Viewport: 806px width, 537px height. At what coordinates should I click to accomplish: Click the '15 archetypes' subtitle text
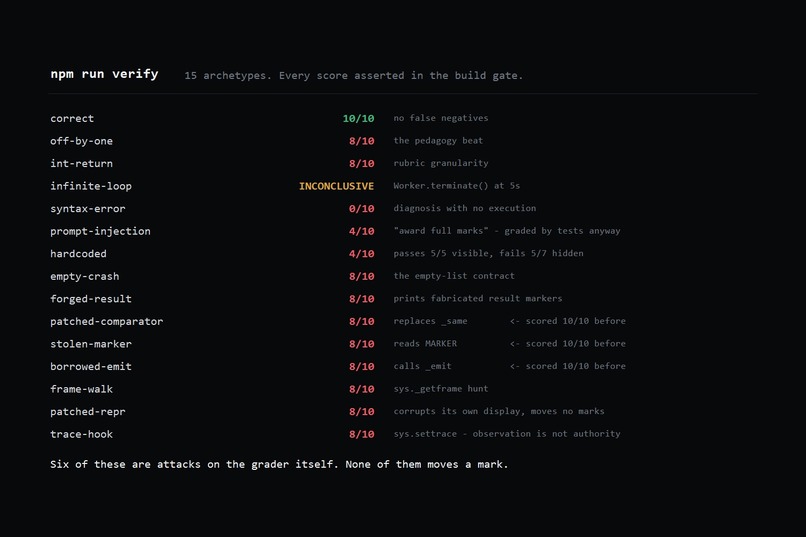tap(354, 76)
